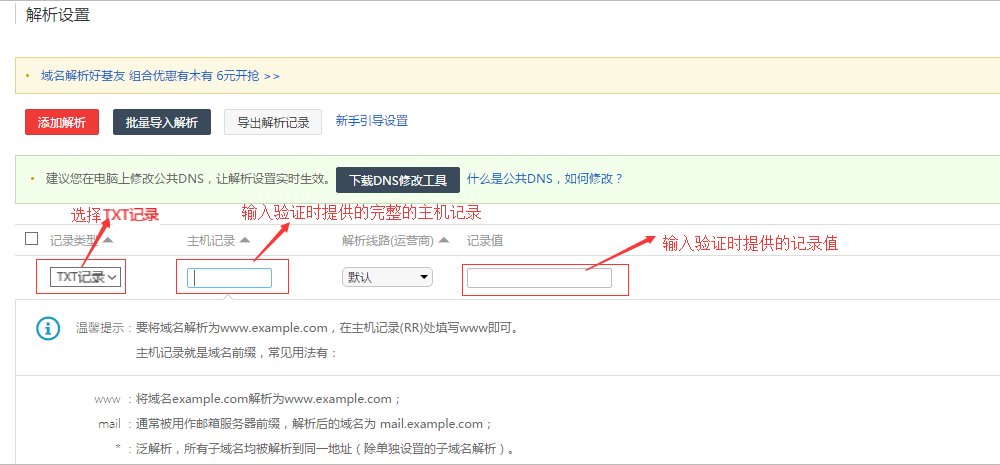Screen dimensions: 1000x465
Task: Click the blue info icon beside 温馨提示
Action: click(47, 328)
